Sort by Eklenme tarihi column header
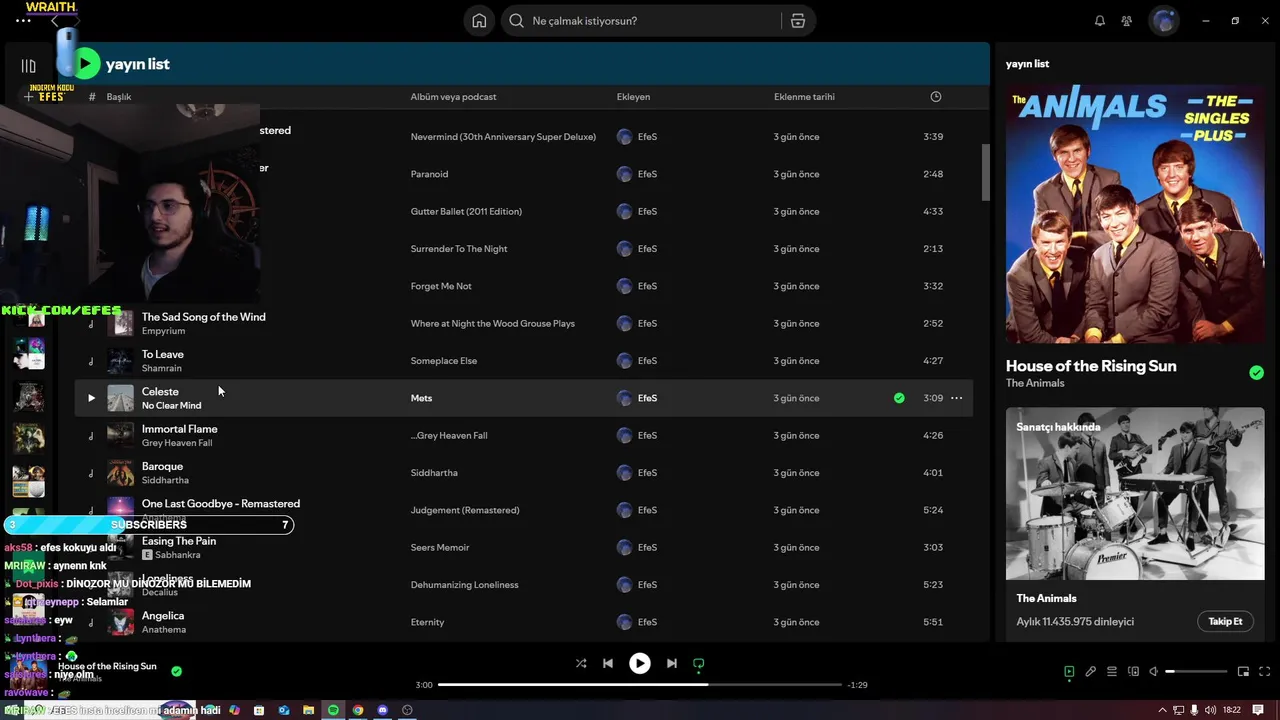Image resolution: width=1280 pixels, height=720 pixels. [804, 97]
